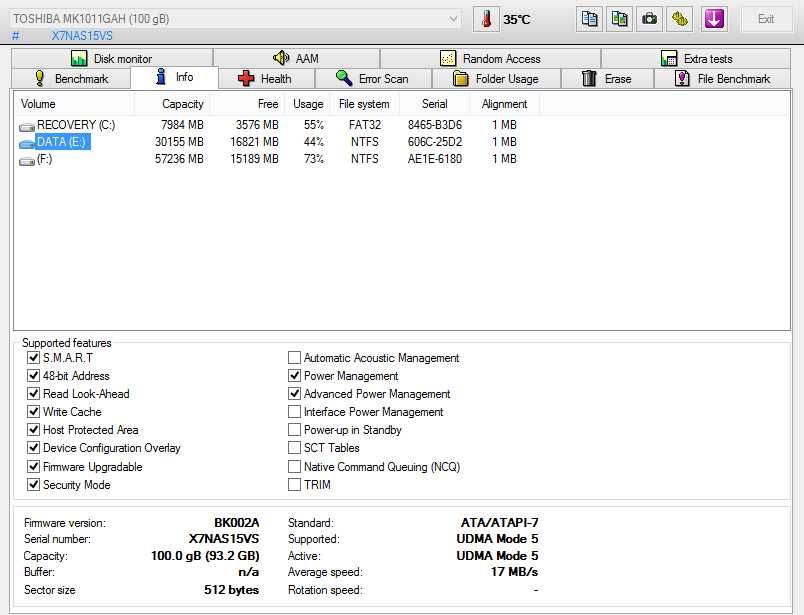The height and width of the screenshot is (615, 804).
Task: Toggle Interface Power Management checkbox
Action: click(x=294, y=411)
